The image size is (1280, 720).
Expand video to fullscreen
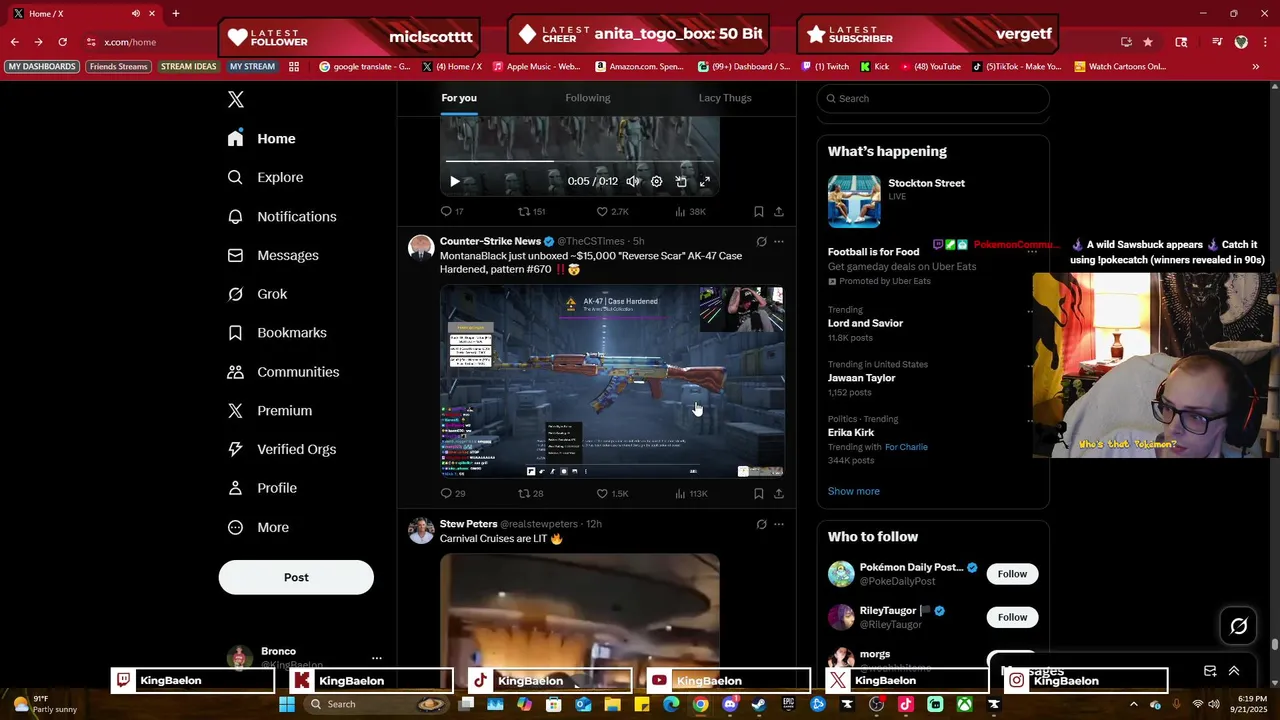point(705,181)
